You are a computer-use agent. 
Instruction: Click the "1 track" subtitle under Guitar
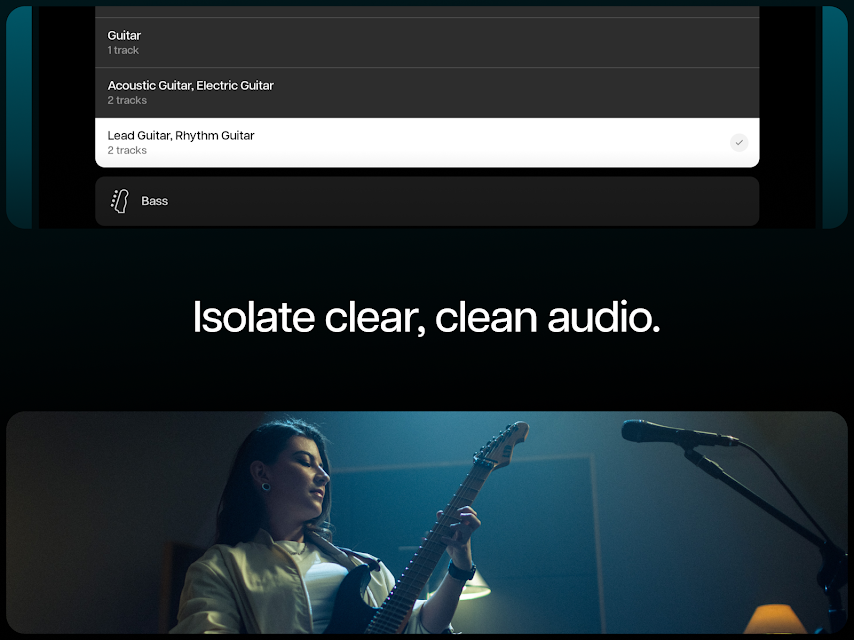123,50
